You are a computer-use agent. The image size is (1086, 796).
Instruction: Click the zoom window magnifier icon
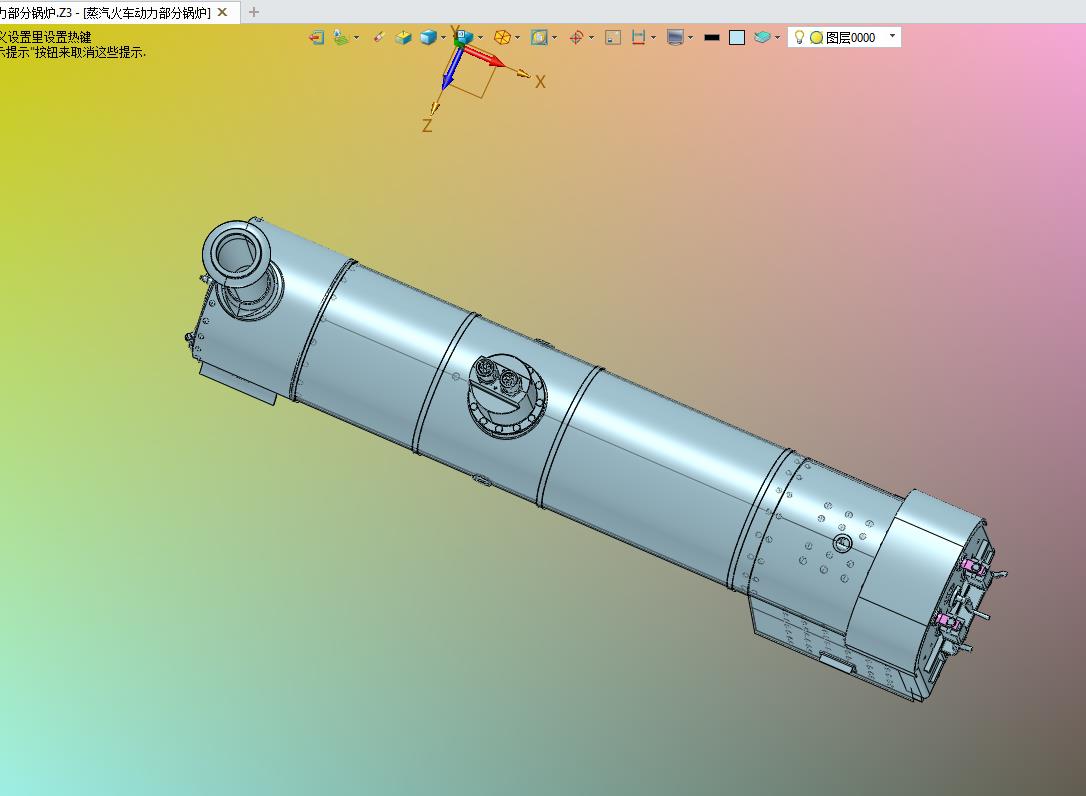pos(539,37)
